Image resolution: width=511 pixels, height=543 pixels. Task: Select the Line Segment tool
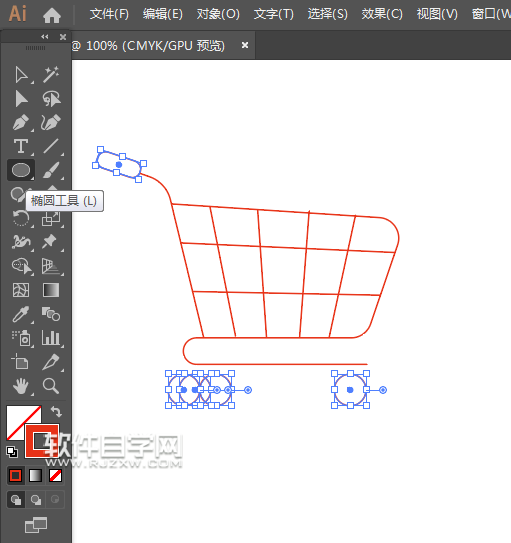[51, 146]
